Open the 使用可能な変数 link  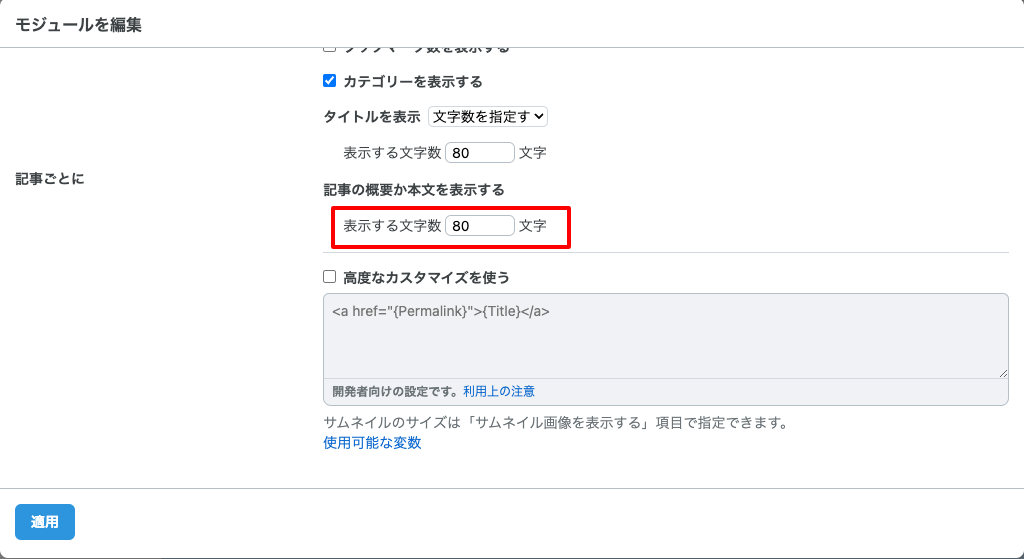(372, 443)
